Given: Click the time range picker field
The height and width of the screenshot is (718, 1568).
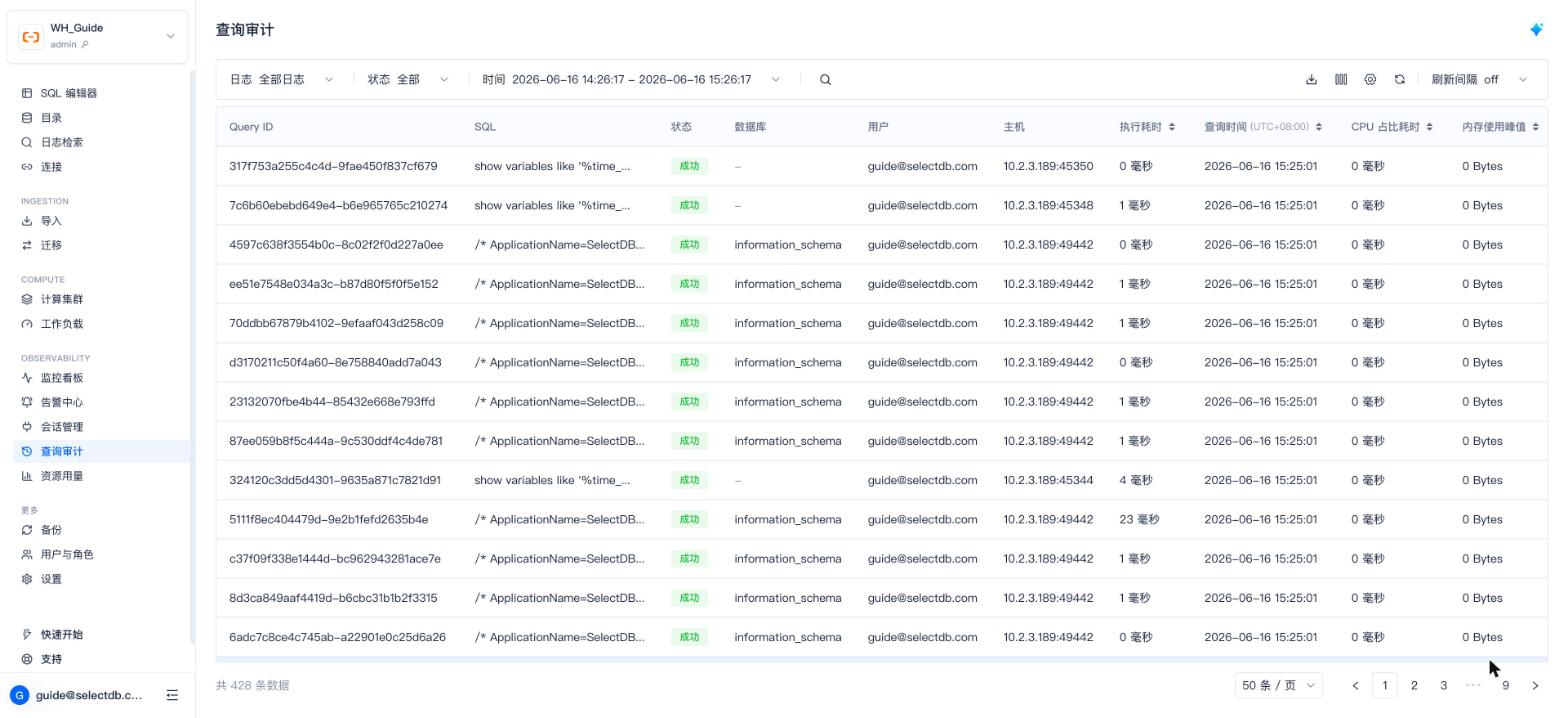Looking at the screenshot, I should click(632, 80).
